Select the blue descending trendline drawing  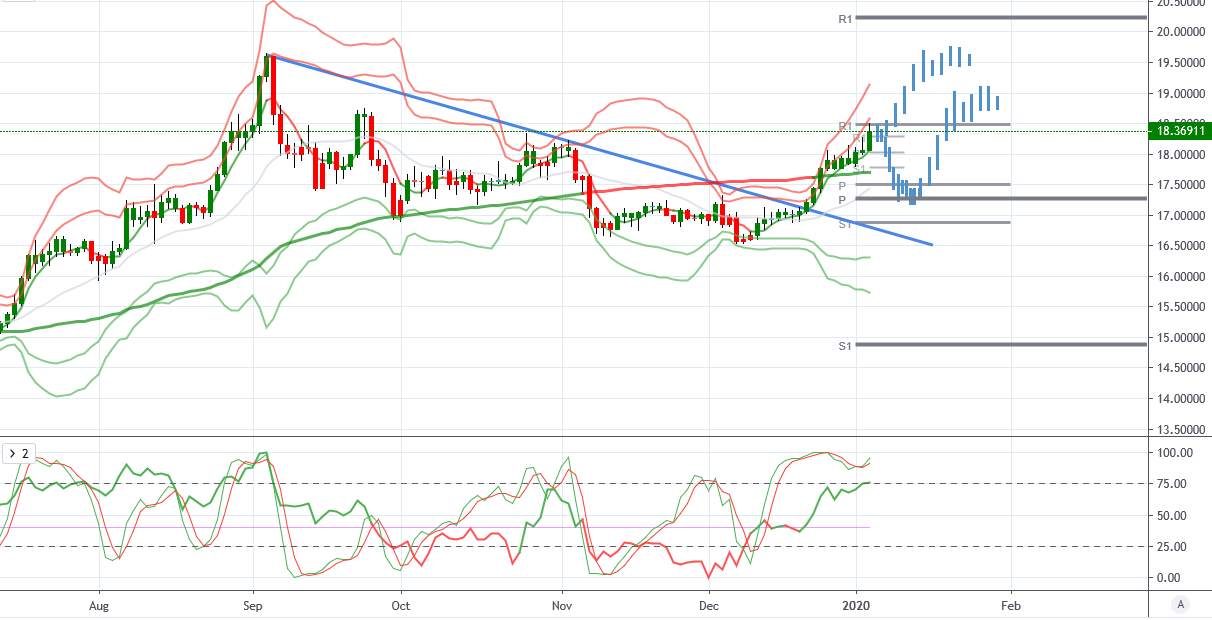click(600, 150)
